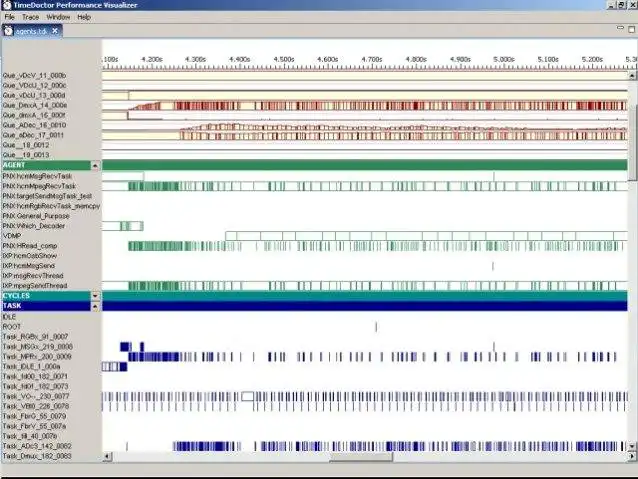Click the 5.200s ruler mark
The image size is (638, 479).
(592, 59)
